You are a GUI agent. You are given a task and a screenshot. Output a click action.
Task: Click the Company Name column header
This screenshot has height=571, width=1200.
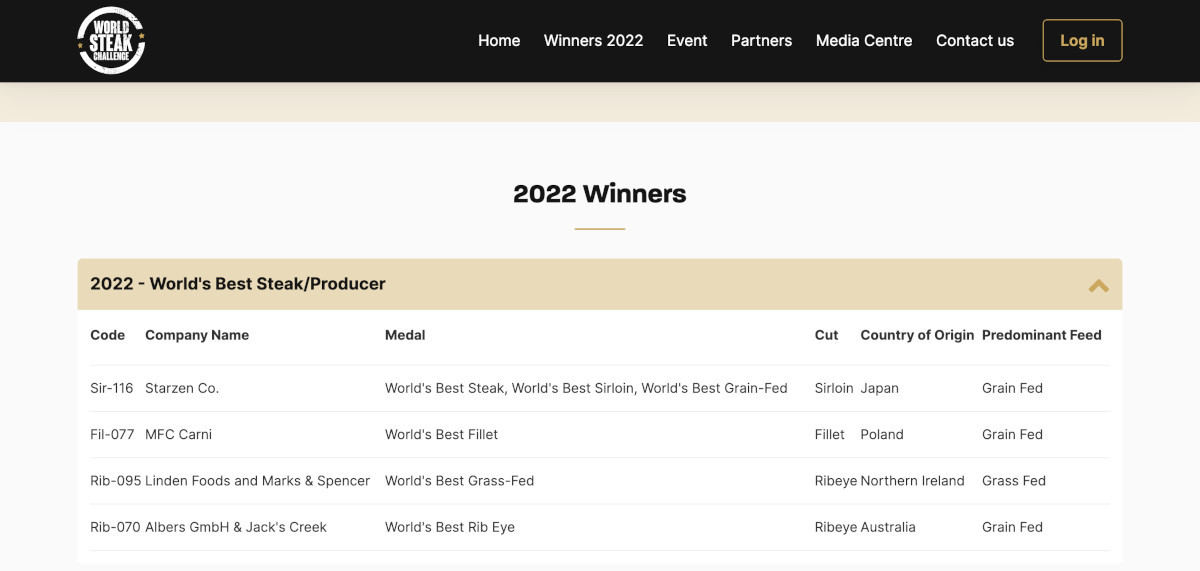pos(197,335)
